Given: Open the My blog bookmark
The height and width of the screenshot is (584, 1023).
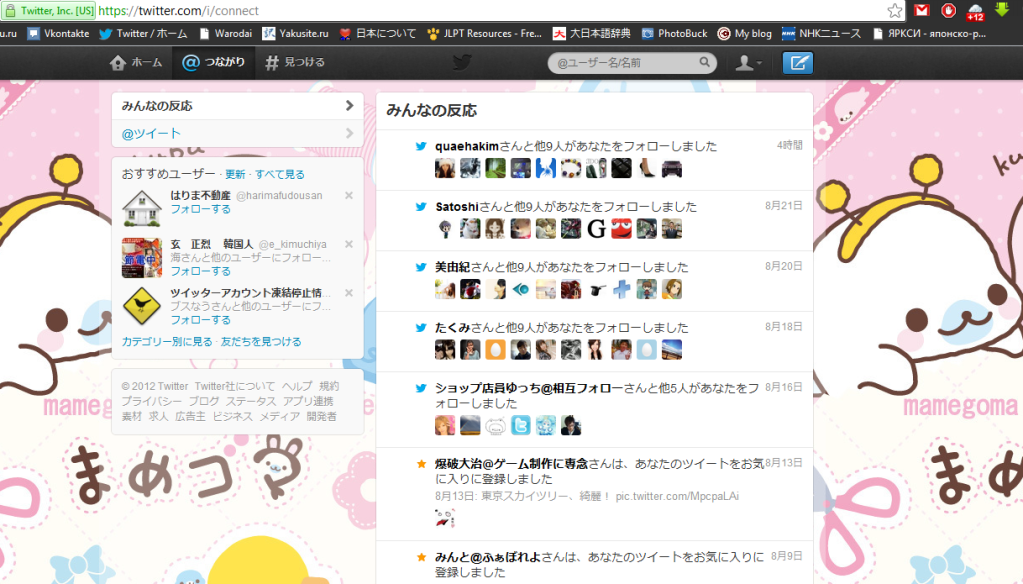Looking at the screenshot, I should (x=744, y=33).
